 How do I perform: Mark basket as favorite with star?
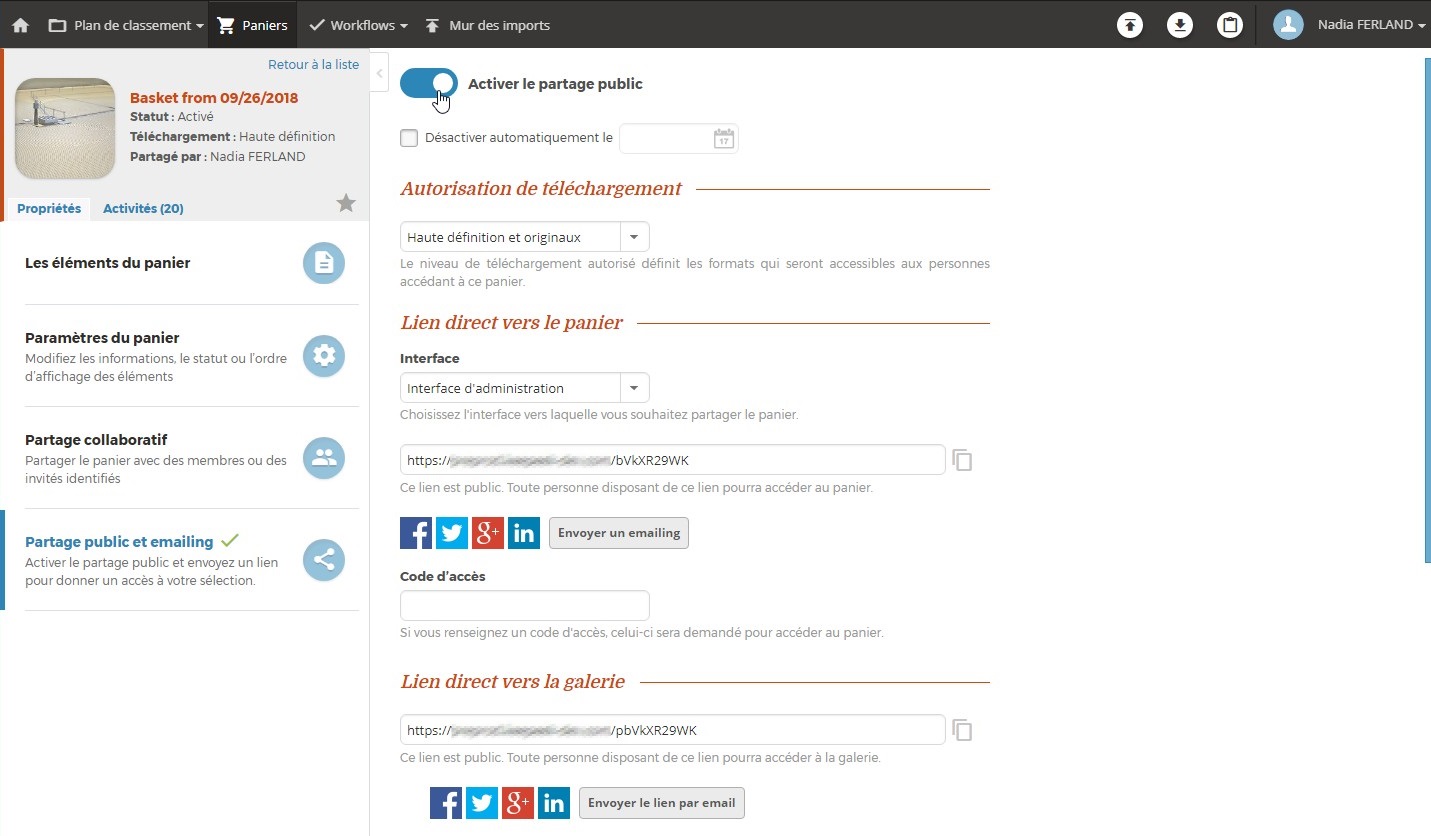(x=346, y=204)
